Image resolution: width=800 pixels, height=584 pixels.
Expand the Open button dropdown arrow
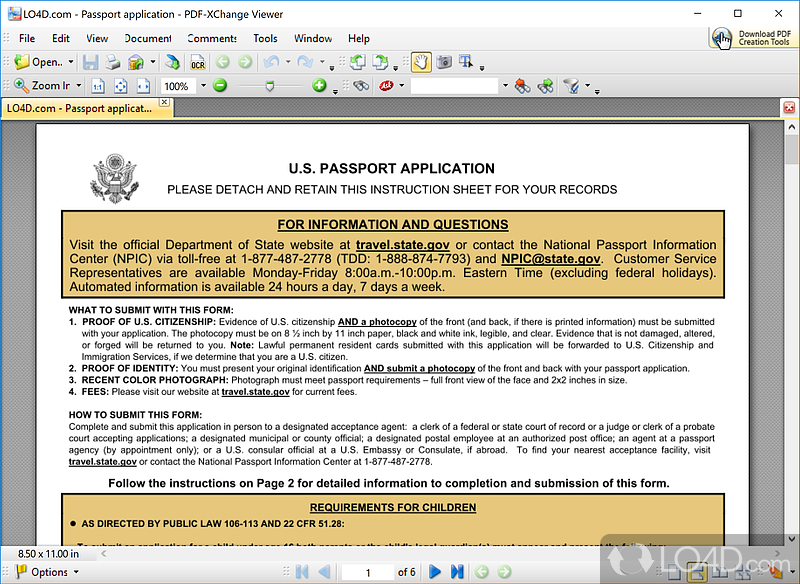coord(71,62)
